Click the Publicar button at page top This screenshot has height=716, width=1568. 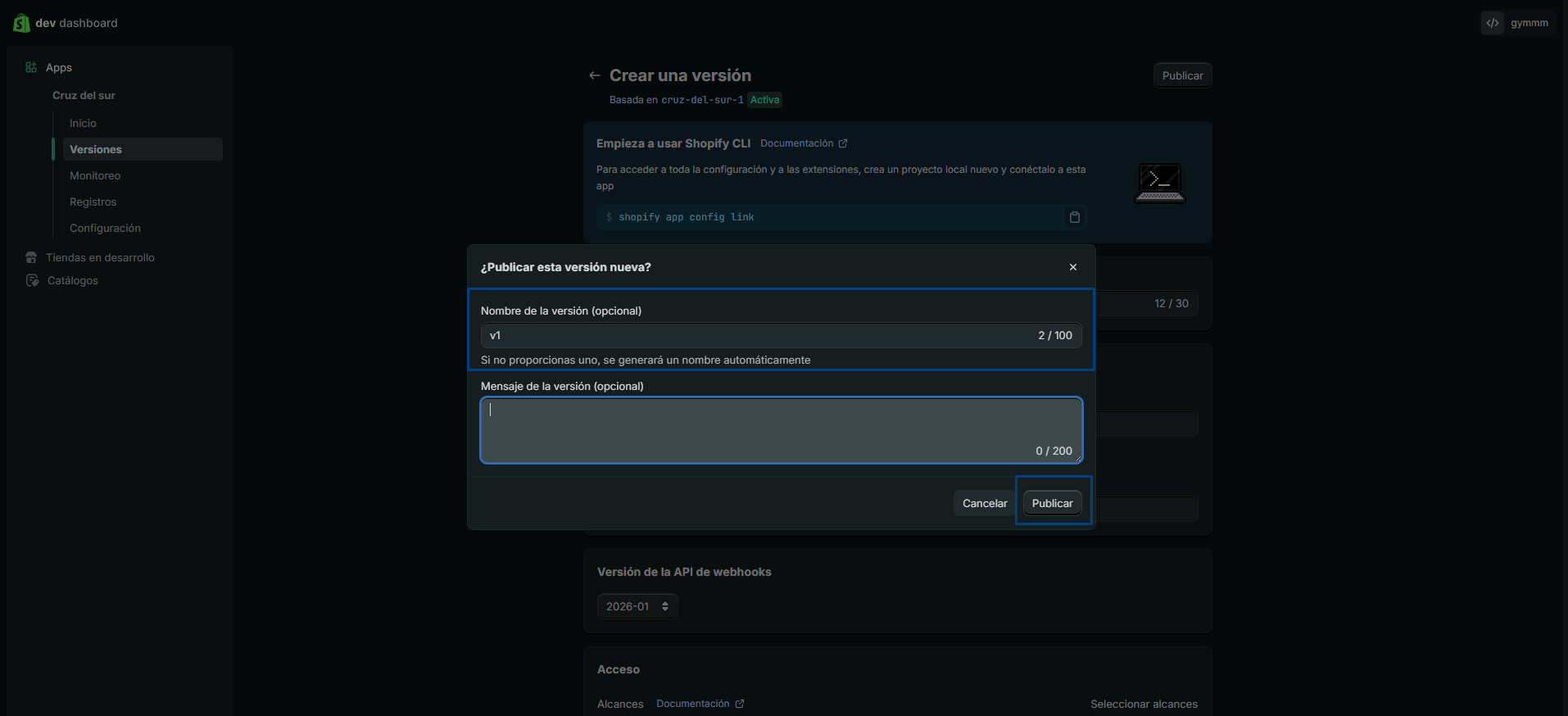(x=1182, y=75)
